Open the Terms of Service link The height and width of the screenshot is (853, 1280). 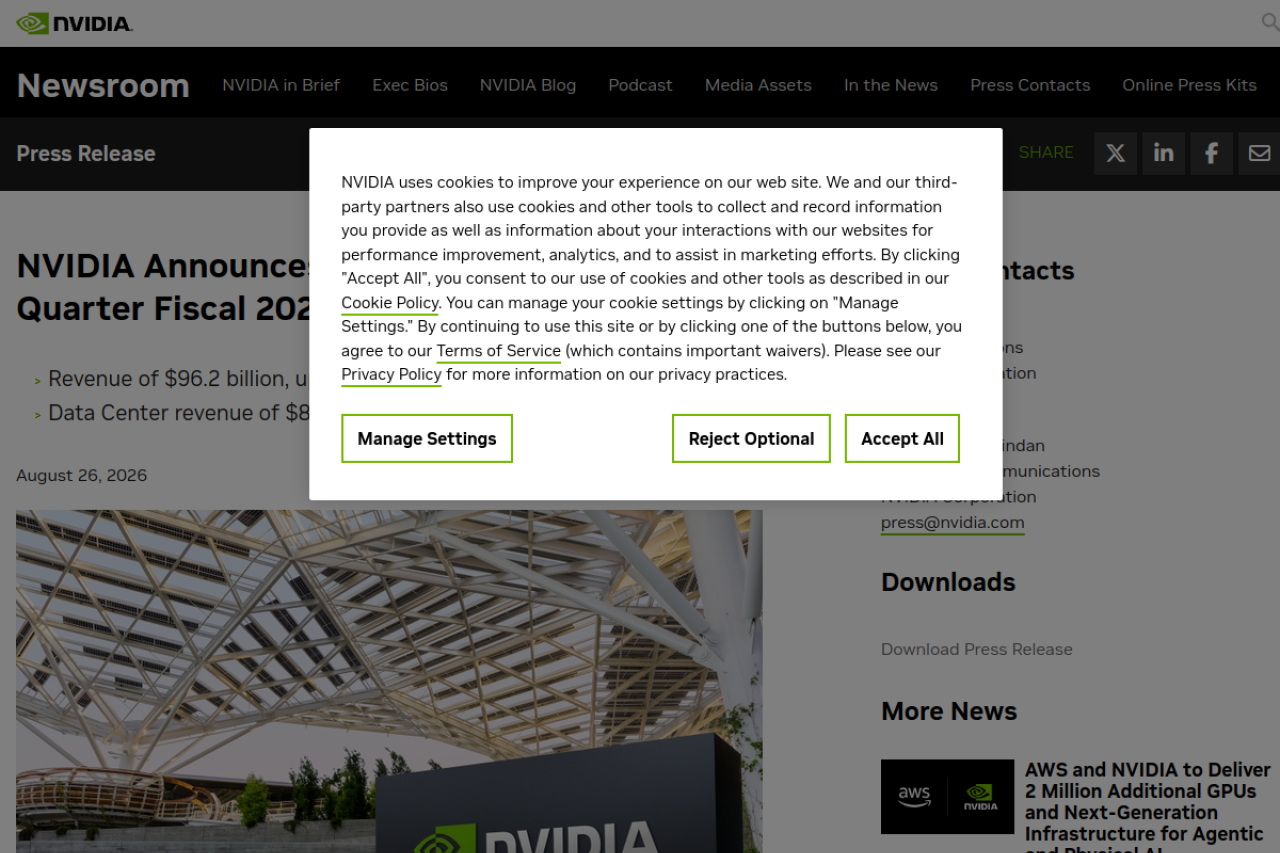(498, 351)
